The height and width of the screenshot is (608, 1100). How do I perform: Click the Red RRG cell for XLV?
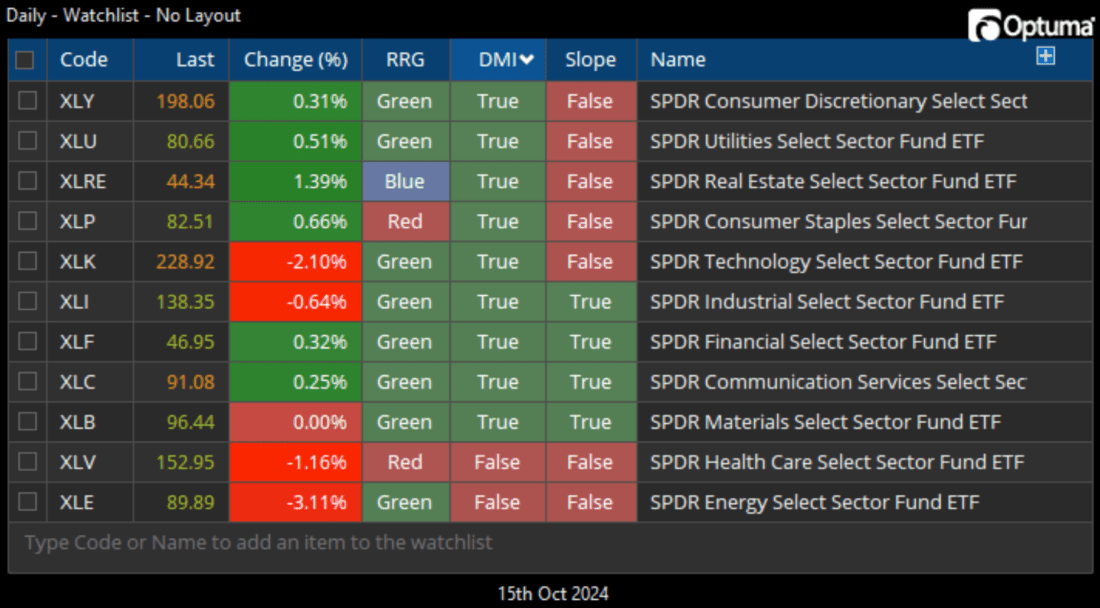(405, 461)
